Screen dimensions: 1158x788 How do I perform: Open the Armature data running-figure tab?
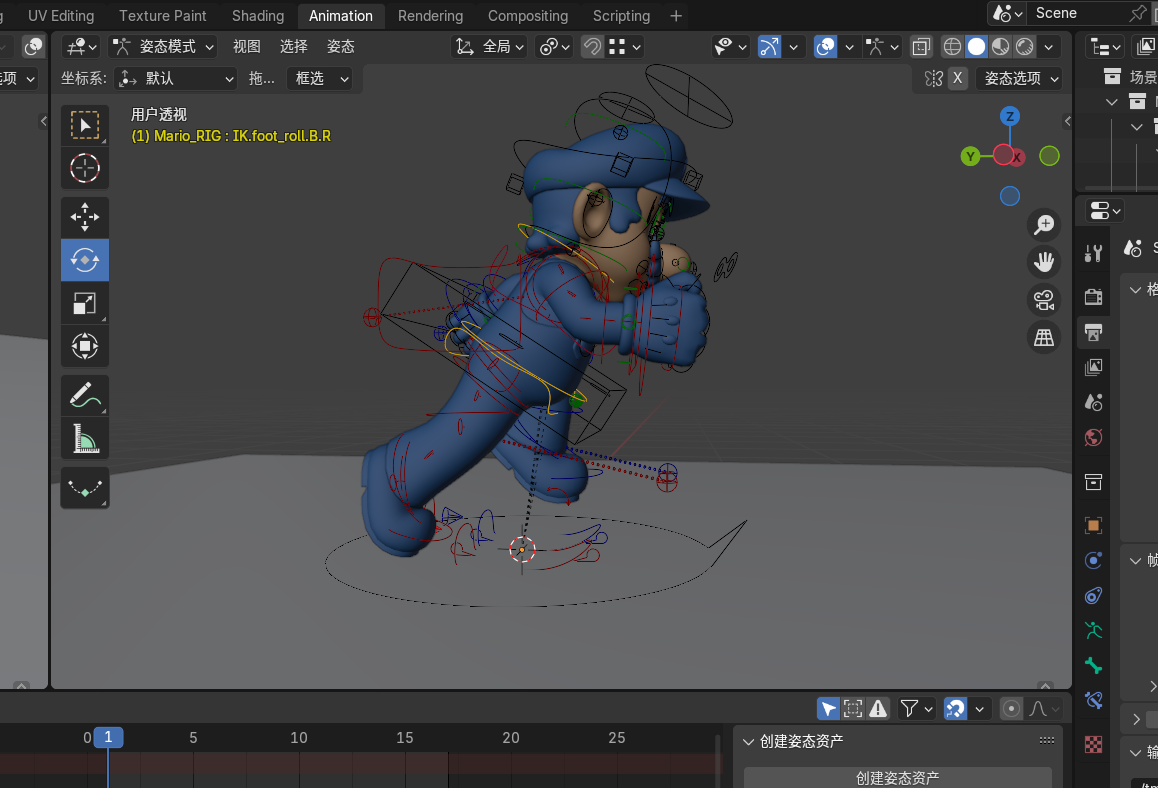coord(1093,631)
